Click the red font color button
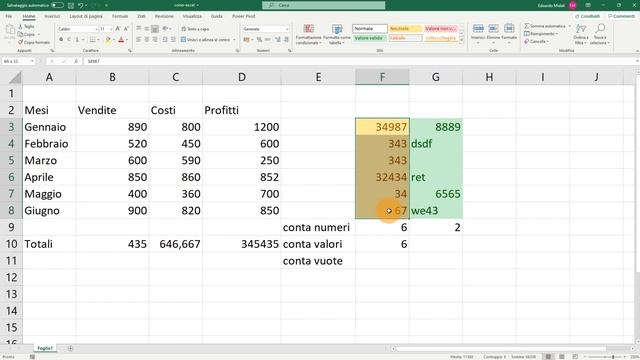The width and height of the screenshot is (640, 360). pyautogui.click(x=121, y=40)
